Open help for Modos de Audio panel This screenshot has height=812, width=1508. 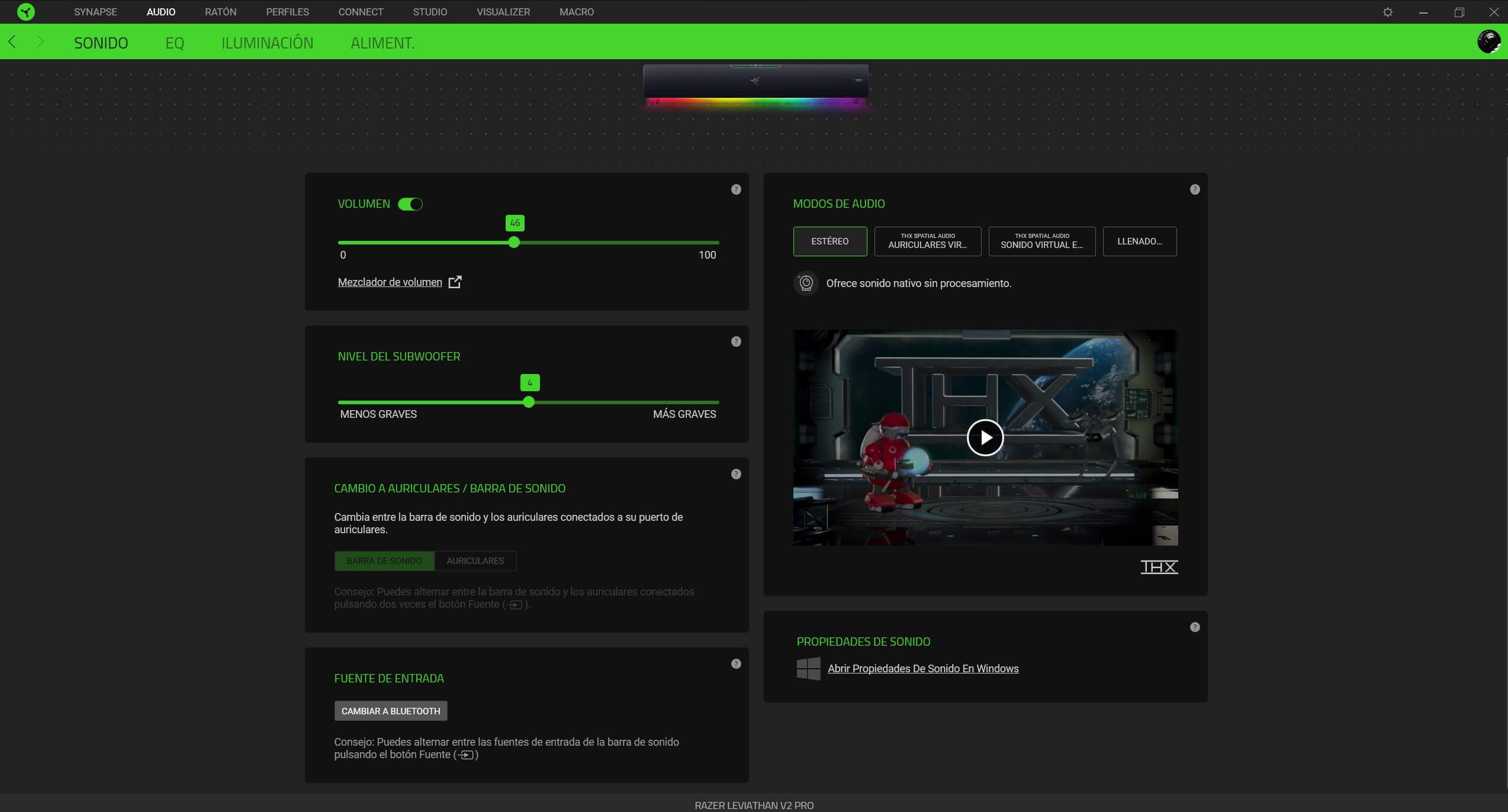[1195, 189]
